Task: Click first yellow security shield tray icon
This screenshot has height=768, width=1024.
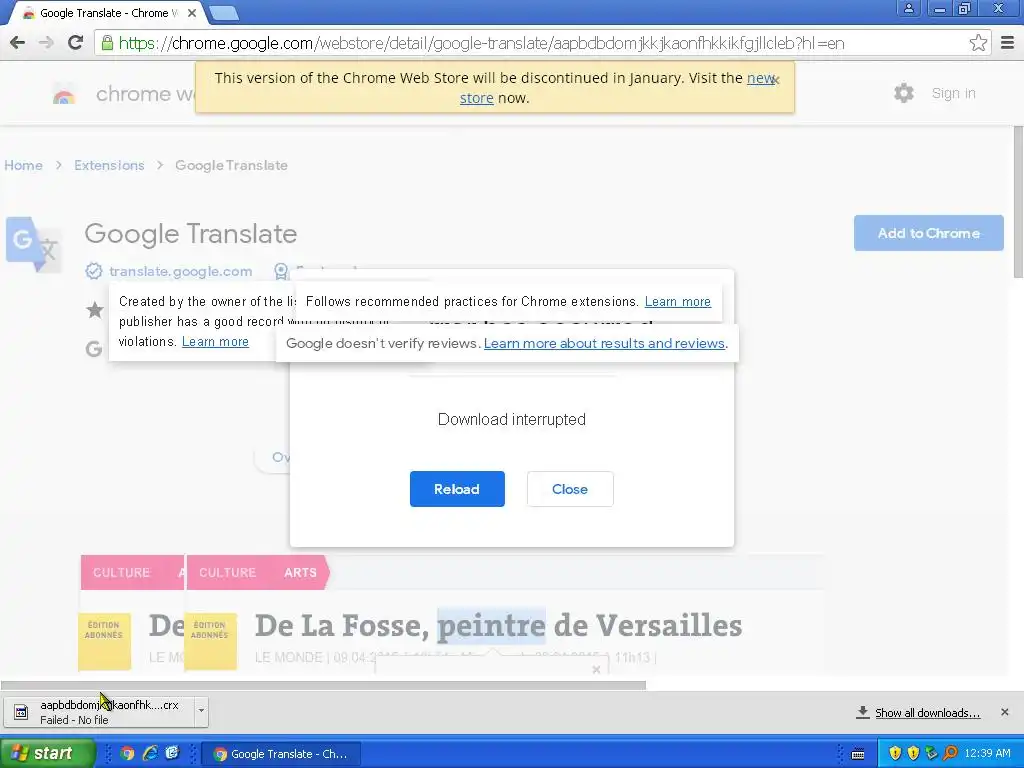Action: pos(895,754)
